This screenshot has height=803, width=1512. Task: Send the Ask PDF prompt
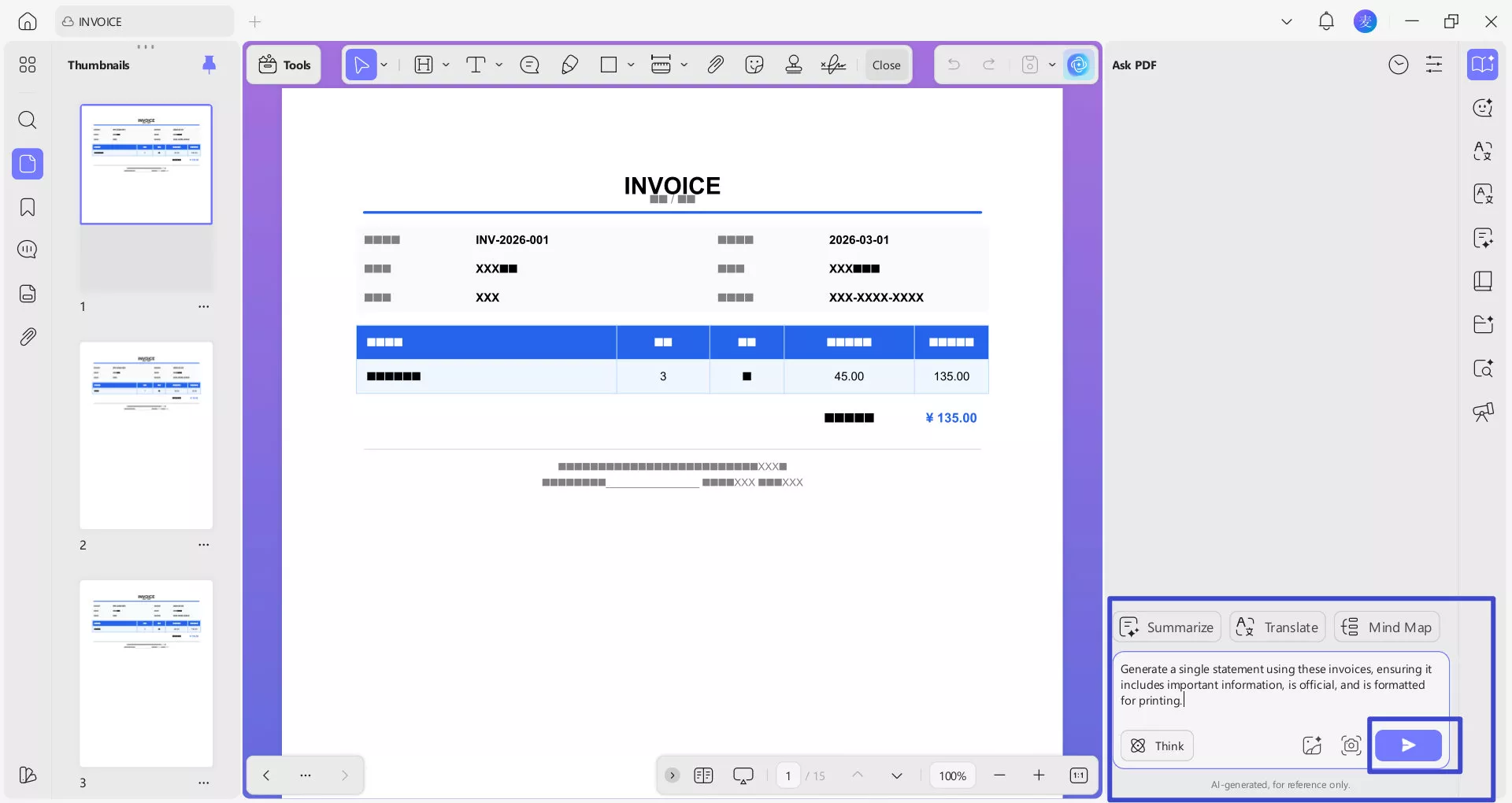(x=1408, y=746)
